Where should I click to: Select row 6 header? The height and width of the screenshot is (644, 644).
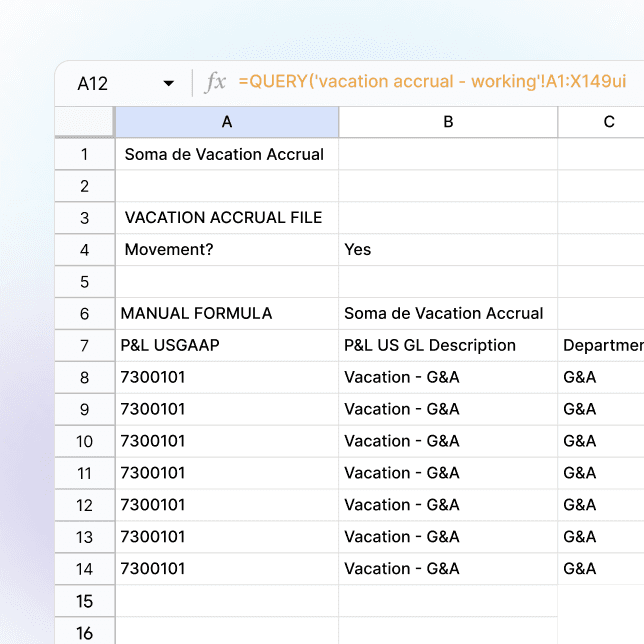coord(84,314)
